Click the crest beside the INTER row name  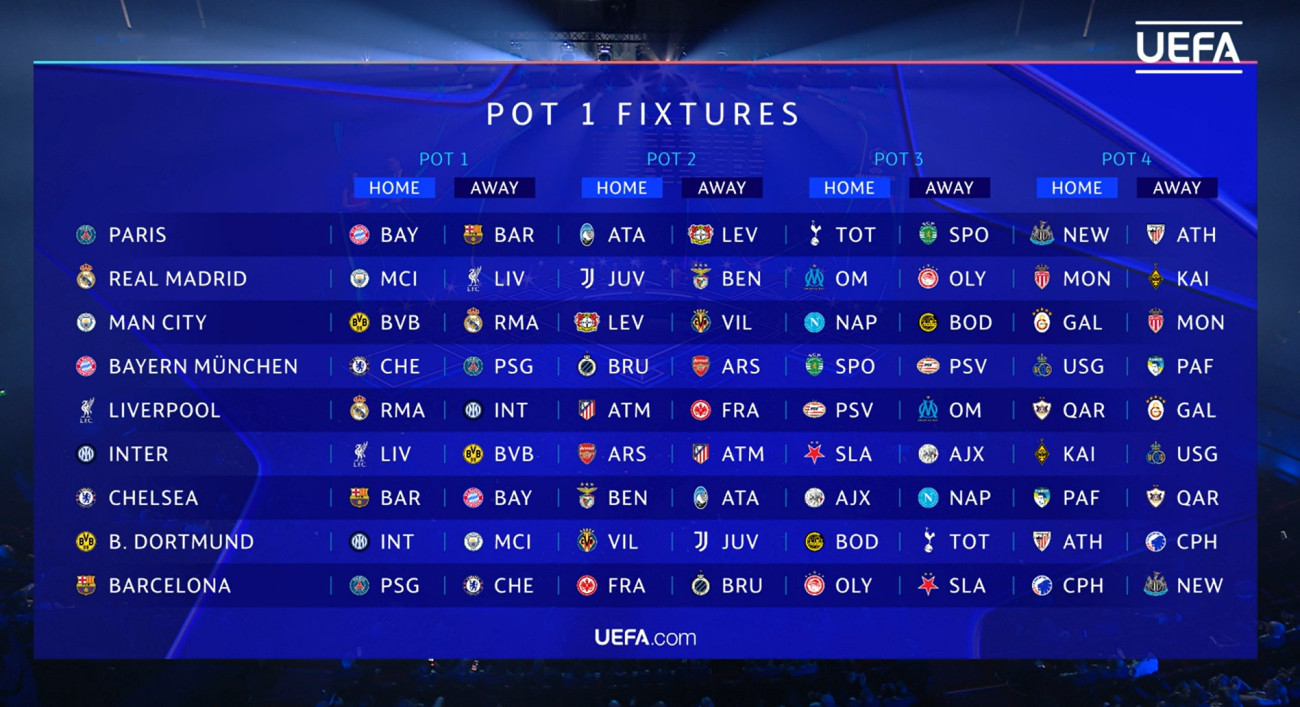(x=86, y=454)
